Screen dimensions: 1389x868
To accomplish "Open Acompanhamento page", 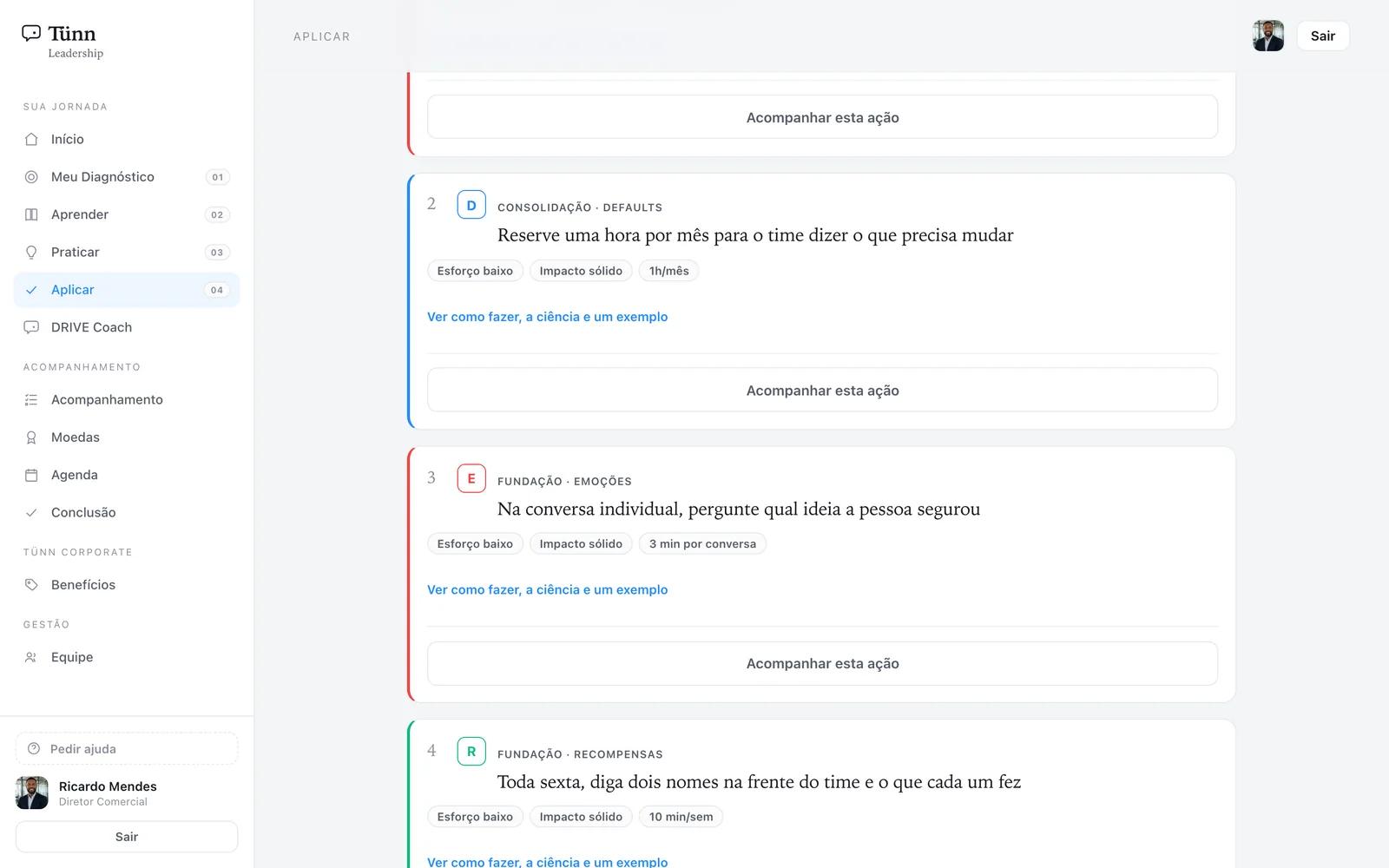I will [x=127, y=400].
